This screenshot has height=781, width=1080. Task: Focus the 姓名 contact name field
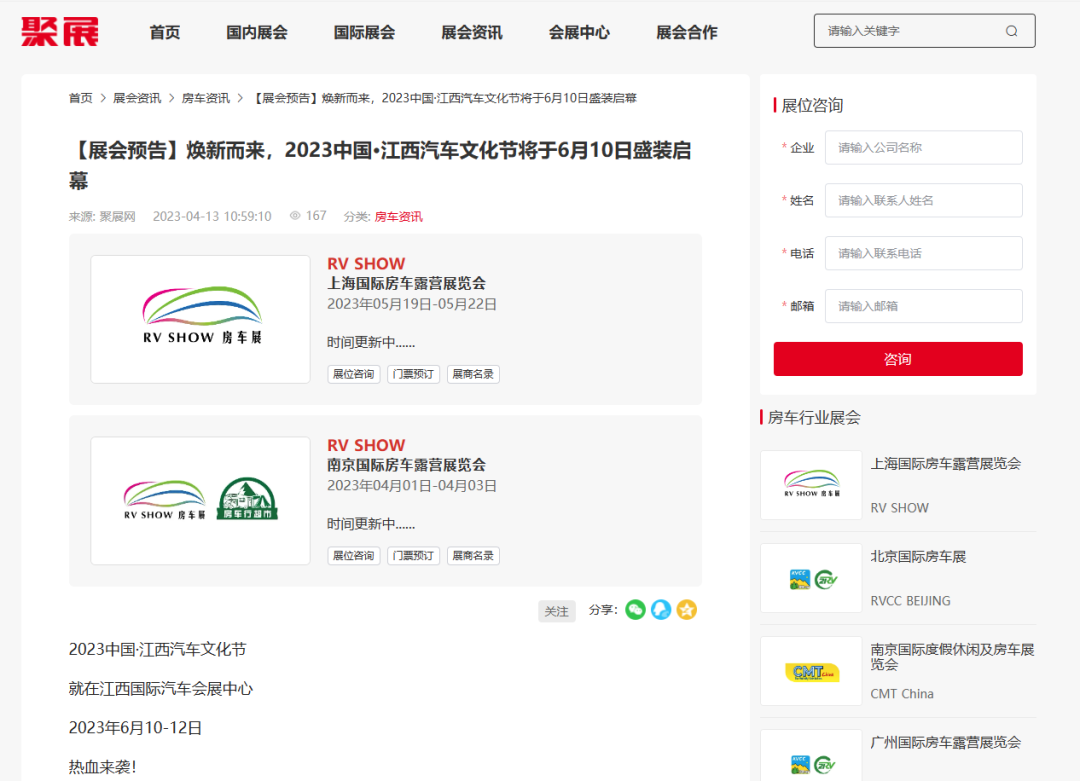(924, 200)
